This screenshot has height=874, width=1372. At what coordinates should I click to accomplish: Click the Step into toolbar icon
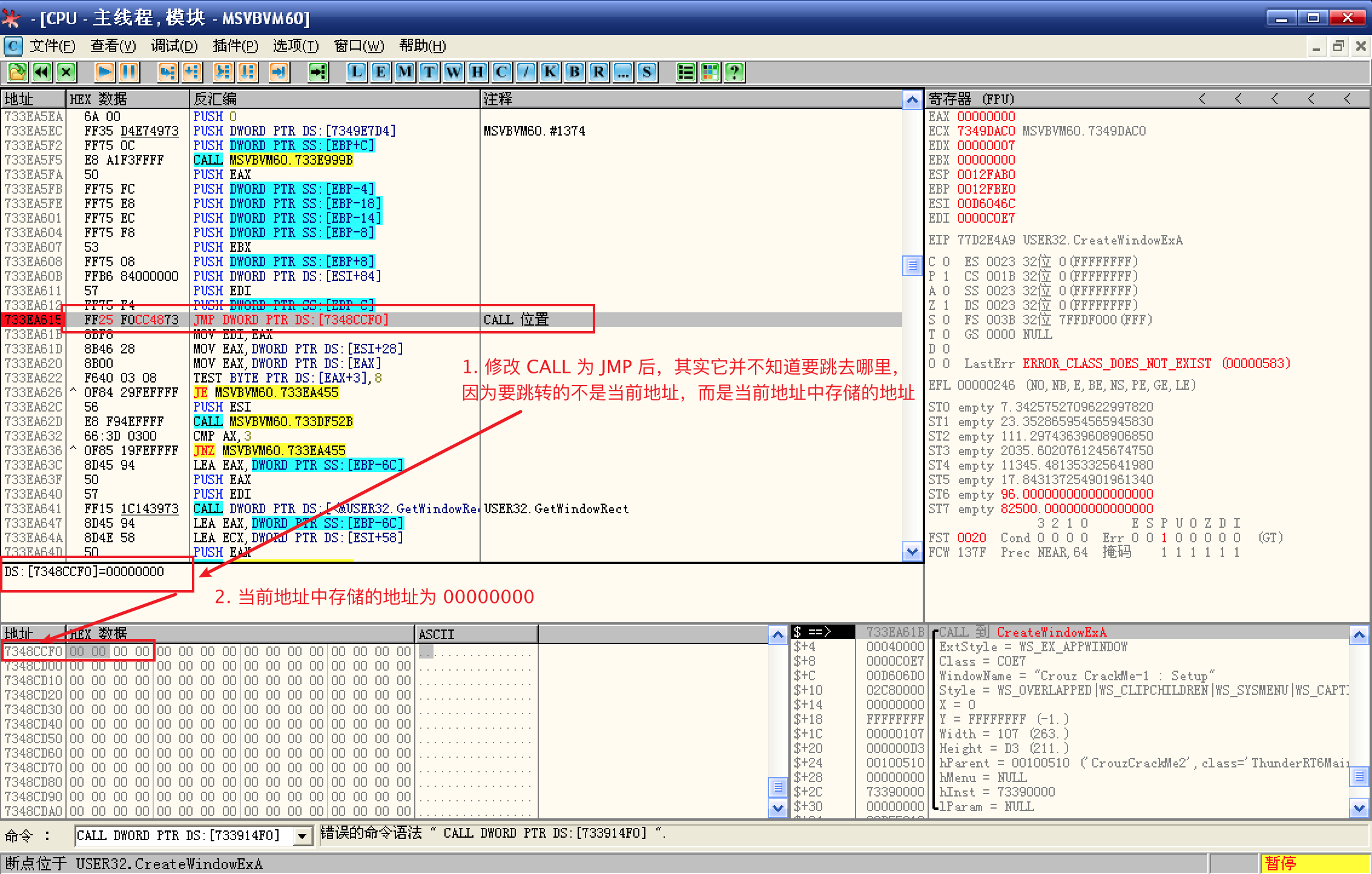pos(168,72)
